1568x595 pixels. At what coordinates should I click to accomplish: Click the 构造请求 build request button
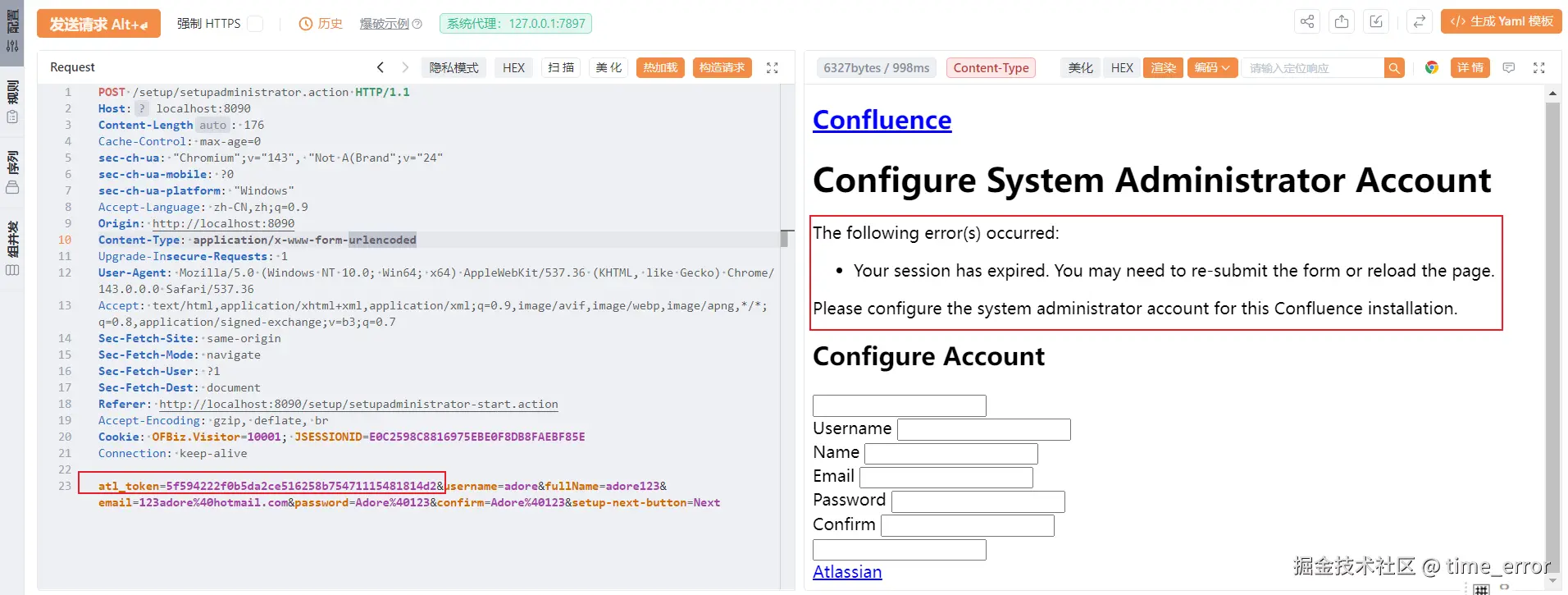point(722,67)
